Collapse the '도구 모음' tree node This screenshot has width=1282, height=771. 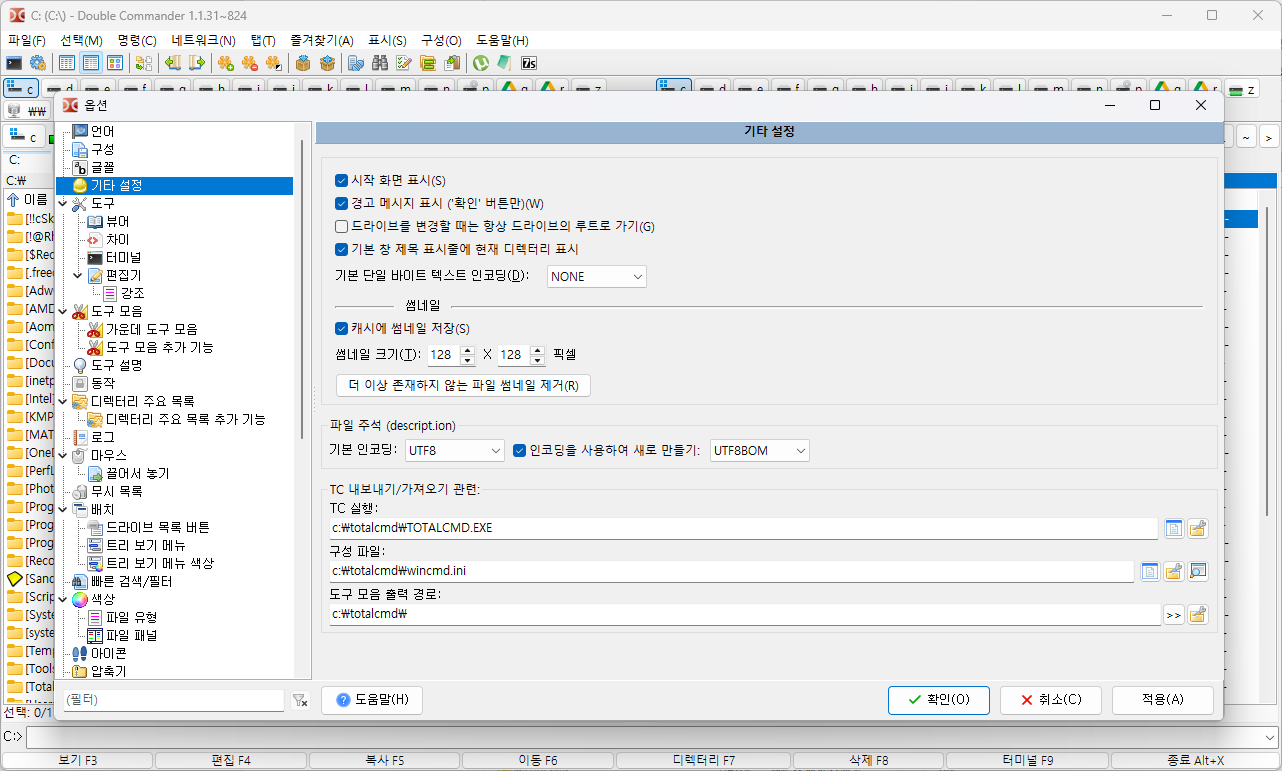tap(63, 311)
